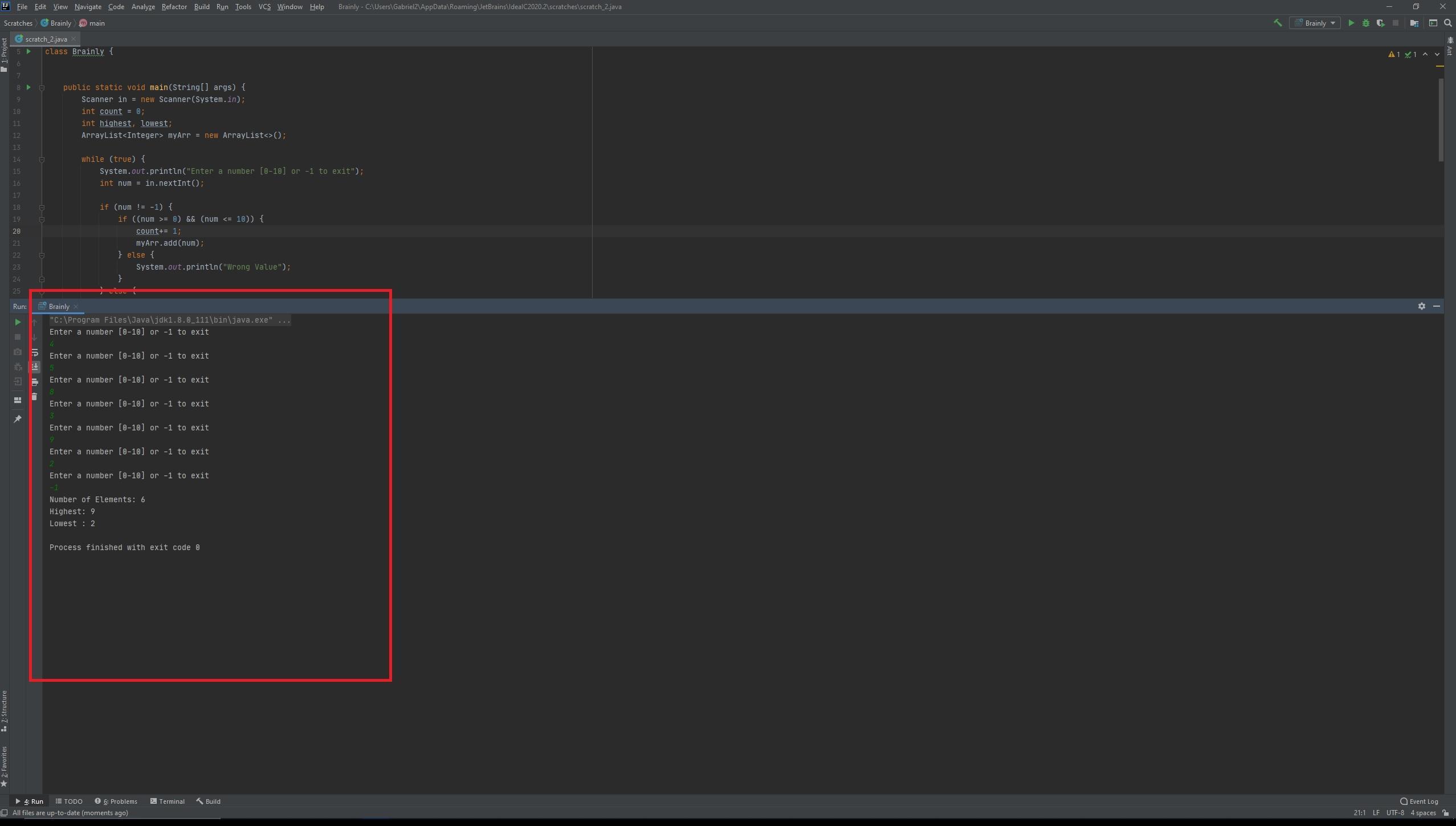Open the Terminal tool window
1456x826 pixels.
(x=167, y=801)
